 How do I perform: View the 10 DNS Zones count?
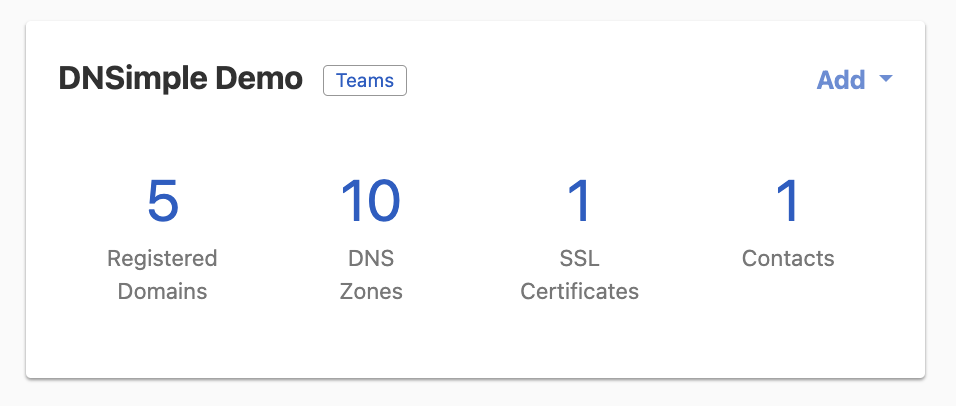pyautogui.click(x=371, y=201)
